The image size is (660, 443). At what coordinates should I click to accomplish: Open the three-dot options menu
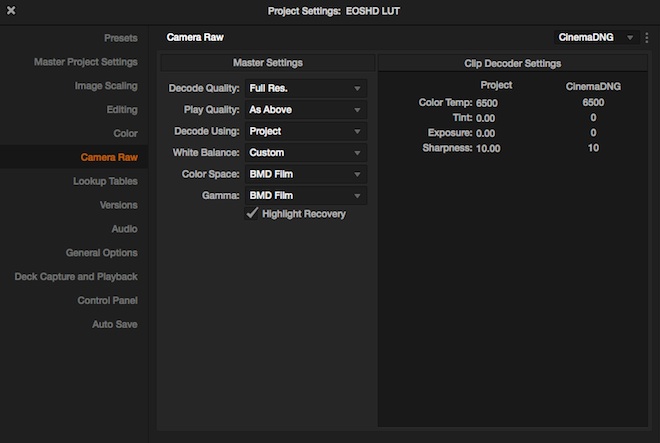pos(647,37)
